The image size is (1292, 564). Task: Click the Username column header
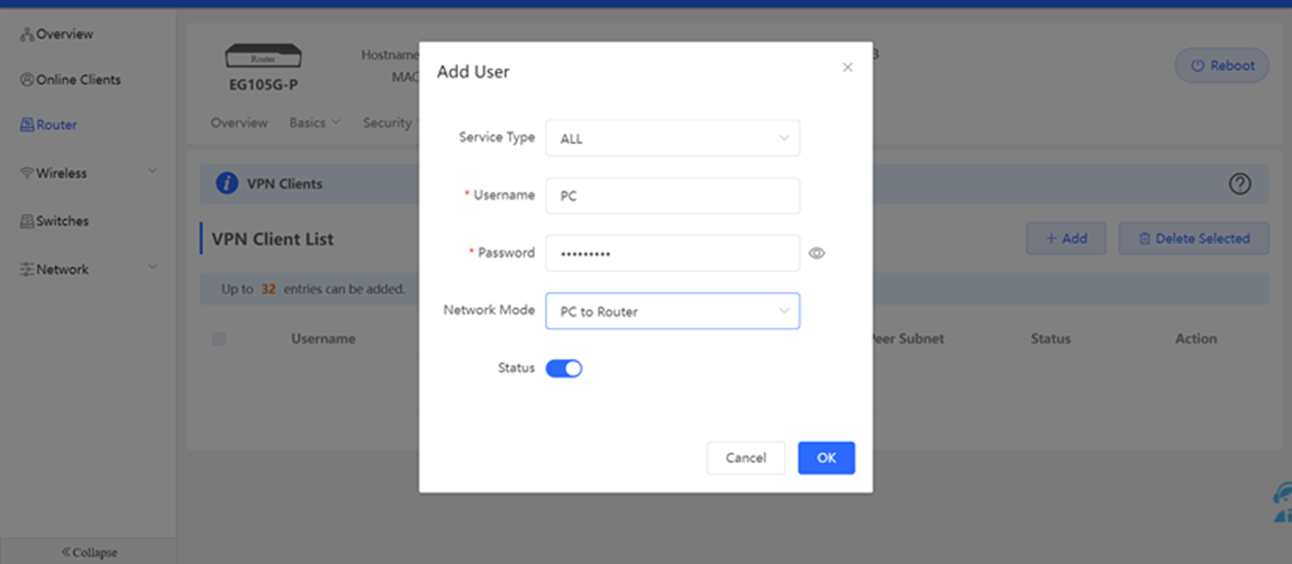click(323, 339)
